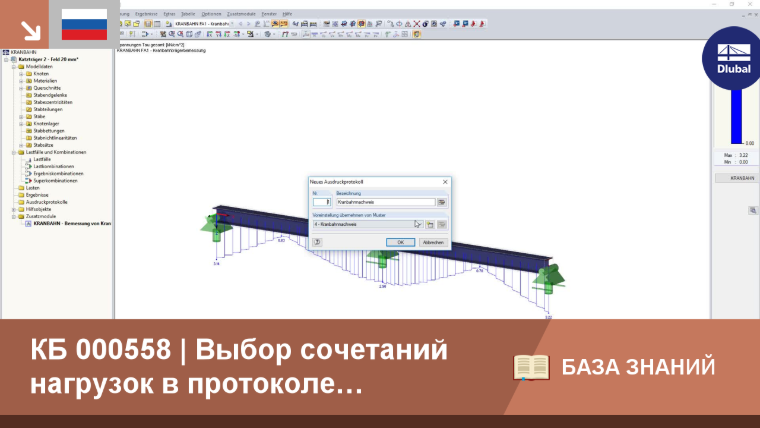Open the Optionen menu
The image size is (760, 428).
(x=211, y=14)
